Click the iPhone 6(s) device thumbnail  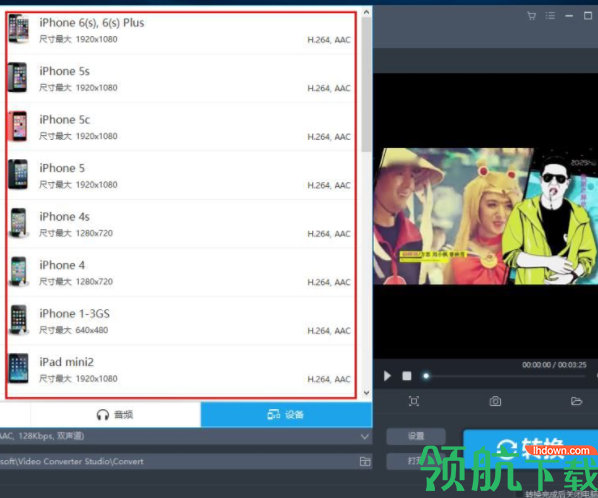pyautogui.click(x=18, y=29)
